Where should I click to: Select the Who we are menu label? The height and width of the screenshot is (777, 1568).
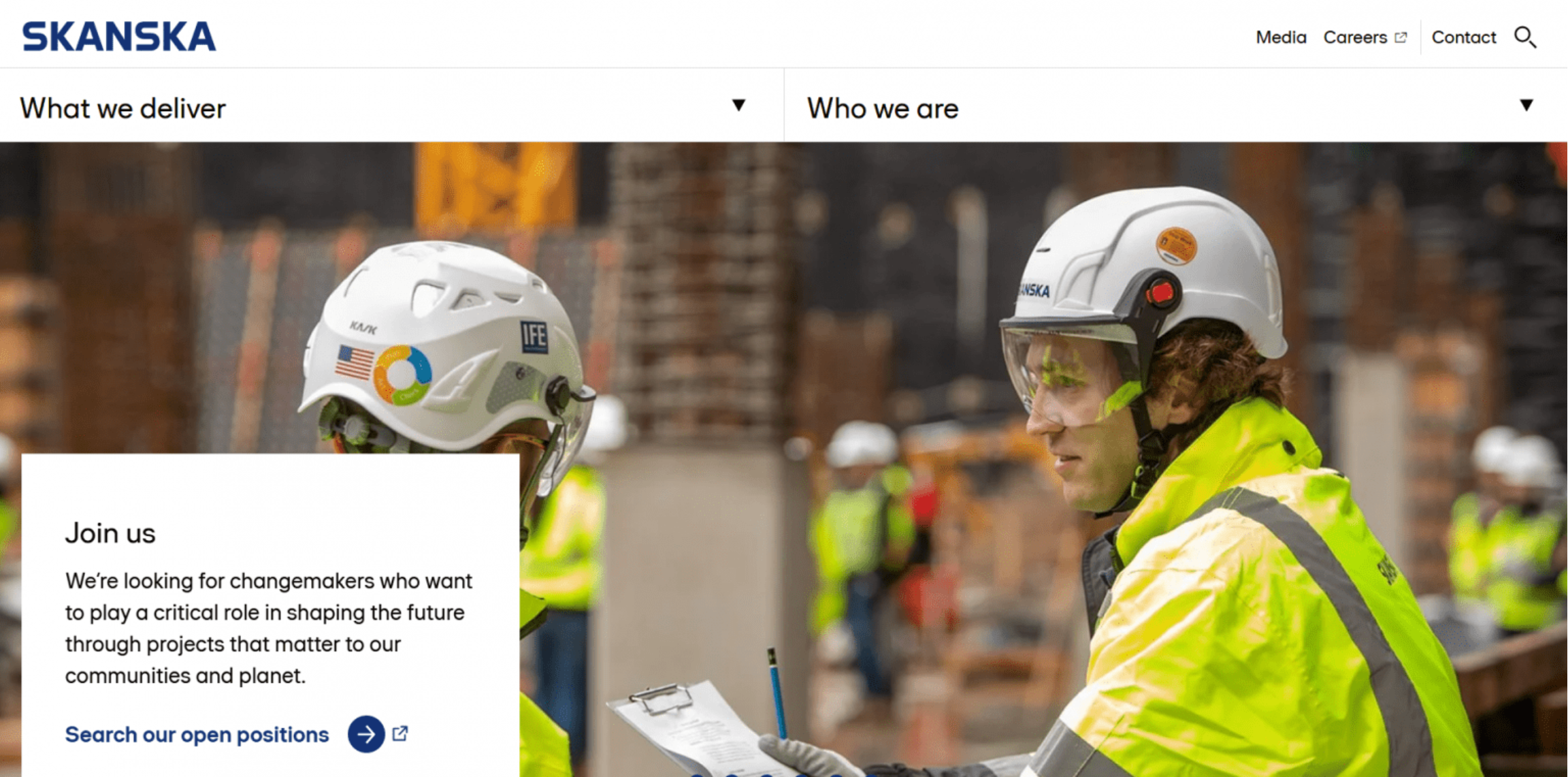883,108
